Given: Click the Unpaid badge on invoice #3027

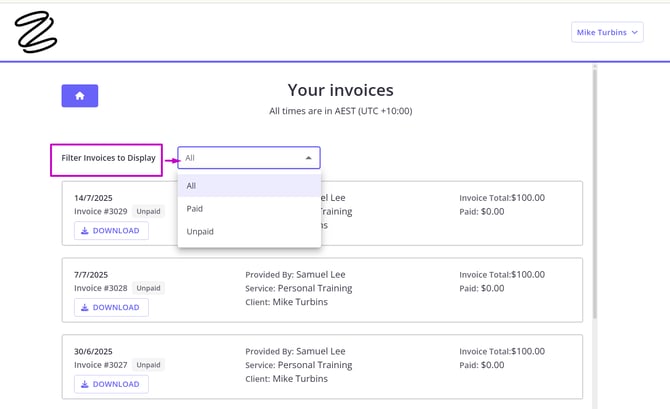Looking at the screenshot, I should tap(148, 365).
